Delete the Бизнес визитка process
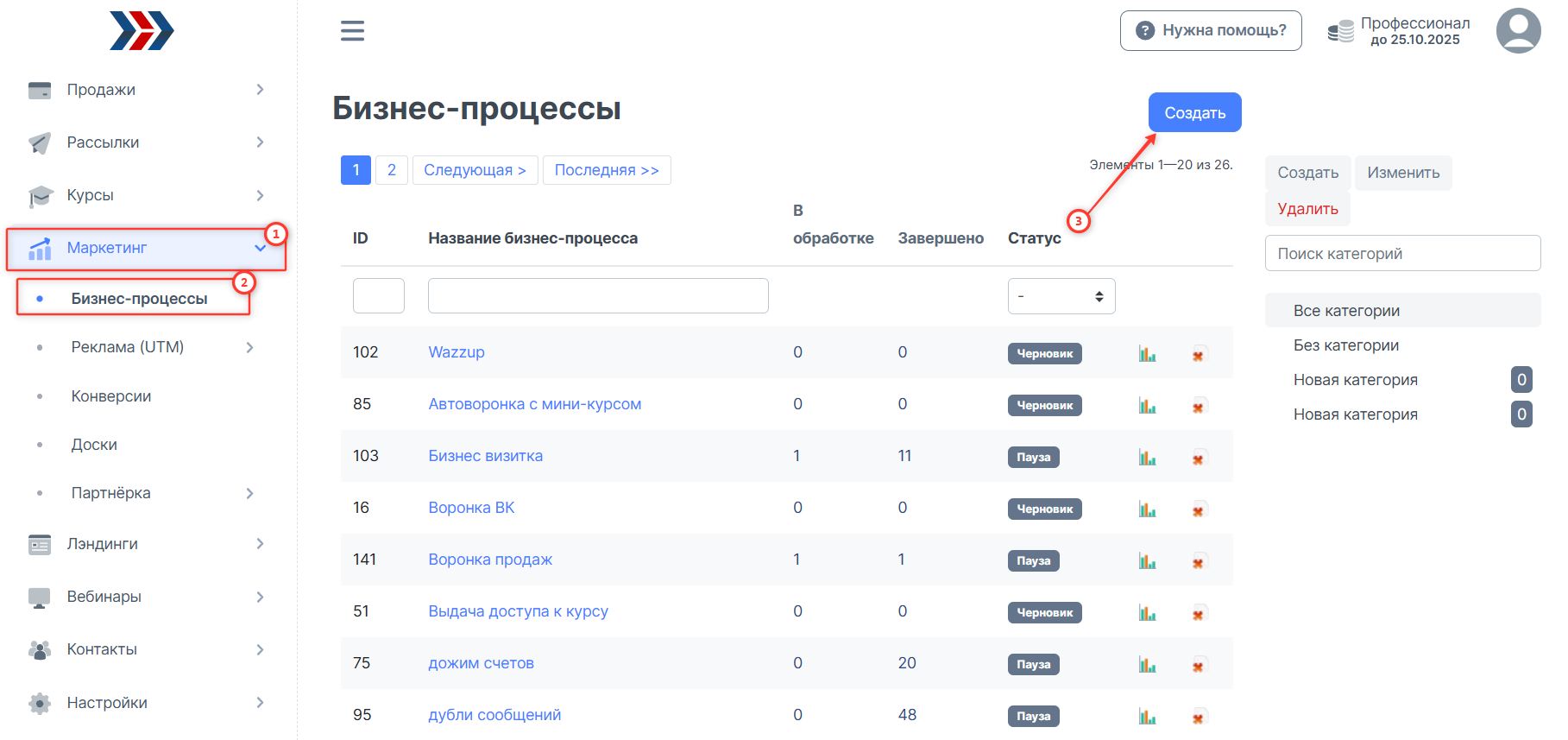Image resolution: width=1568 pixels, height=740 pixels. tap(1198, 458)
